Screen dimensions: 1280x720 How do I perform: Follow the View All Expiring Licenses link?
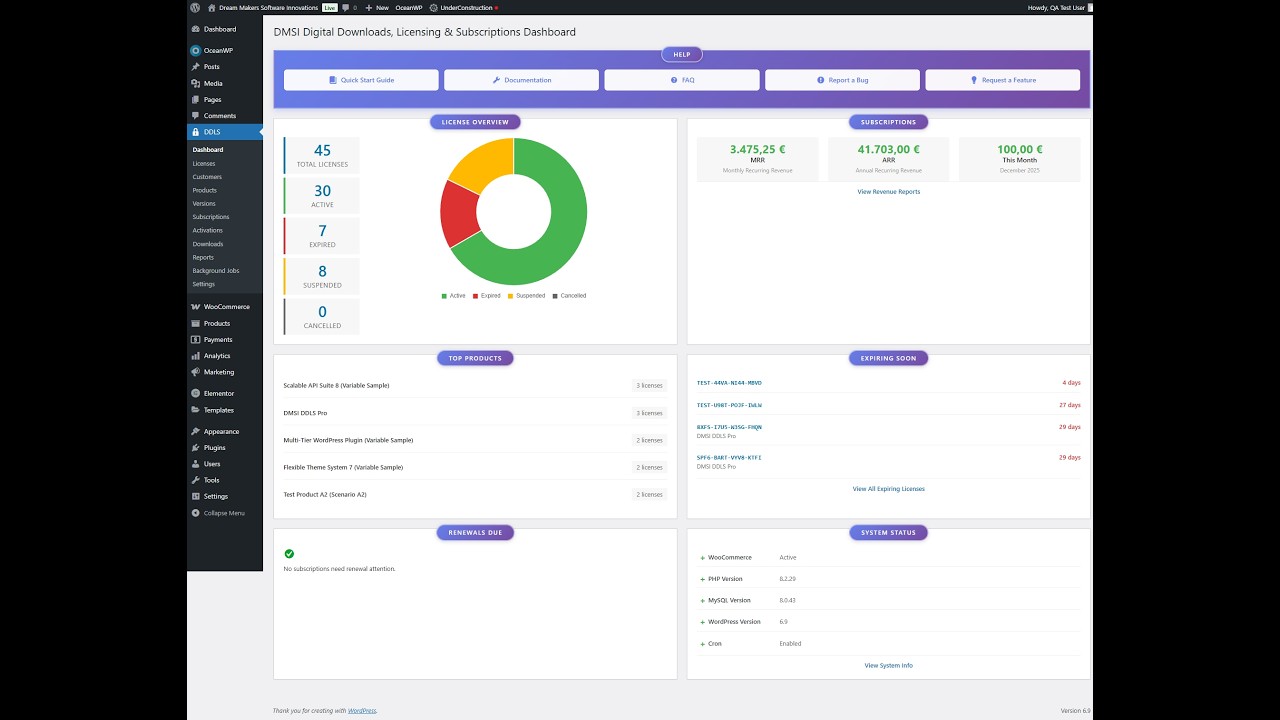tap(889, 489)
